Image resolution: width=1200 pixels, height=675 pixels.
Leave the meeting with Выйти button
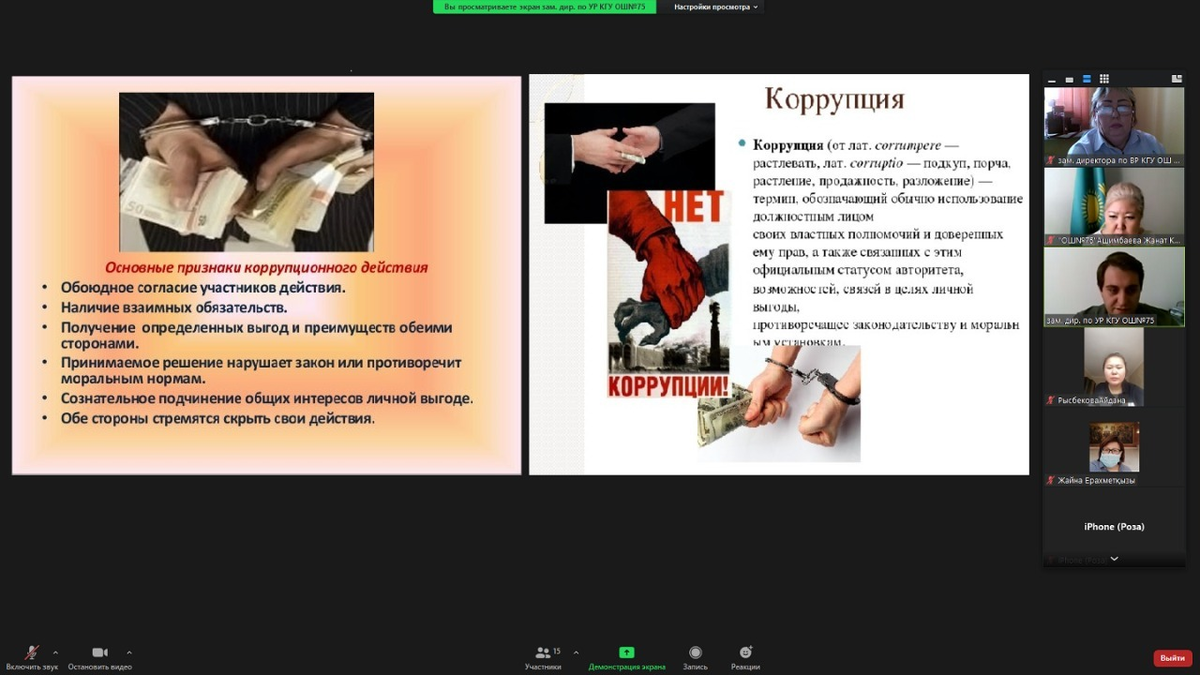pos(1172,658)
